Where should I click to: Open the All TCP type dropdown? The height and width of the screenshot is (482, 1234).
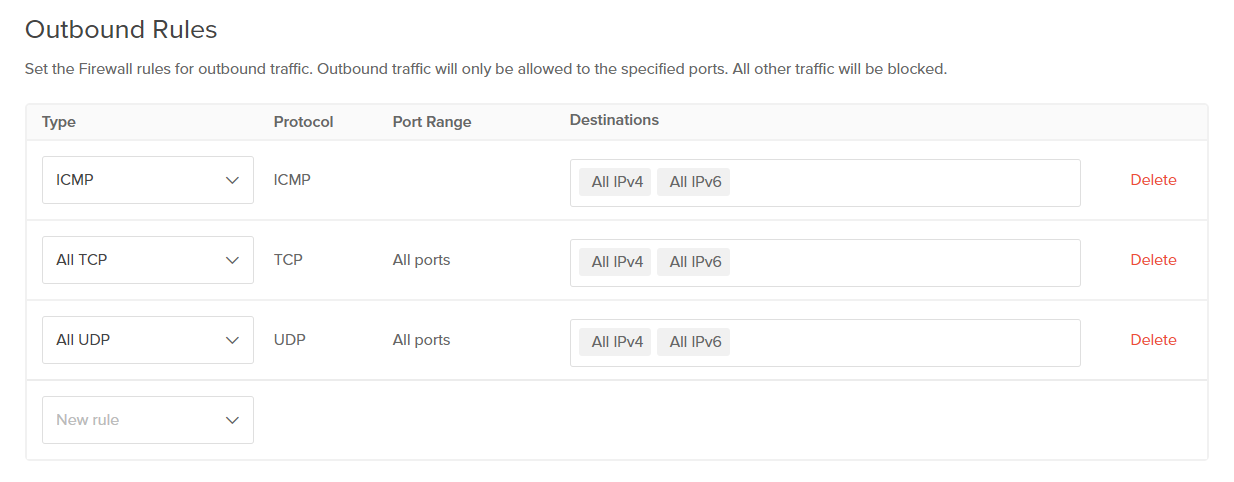(x=147, y=260)
